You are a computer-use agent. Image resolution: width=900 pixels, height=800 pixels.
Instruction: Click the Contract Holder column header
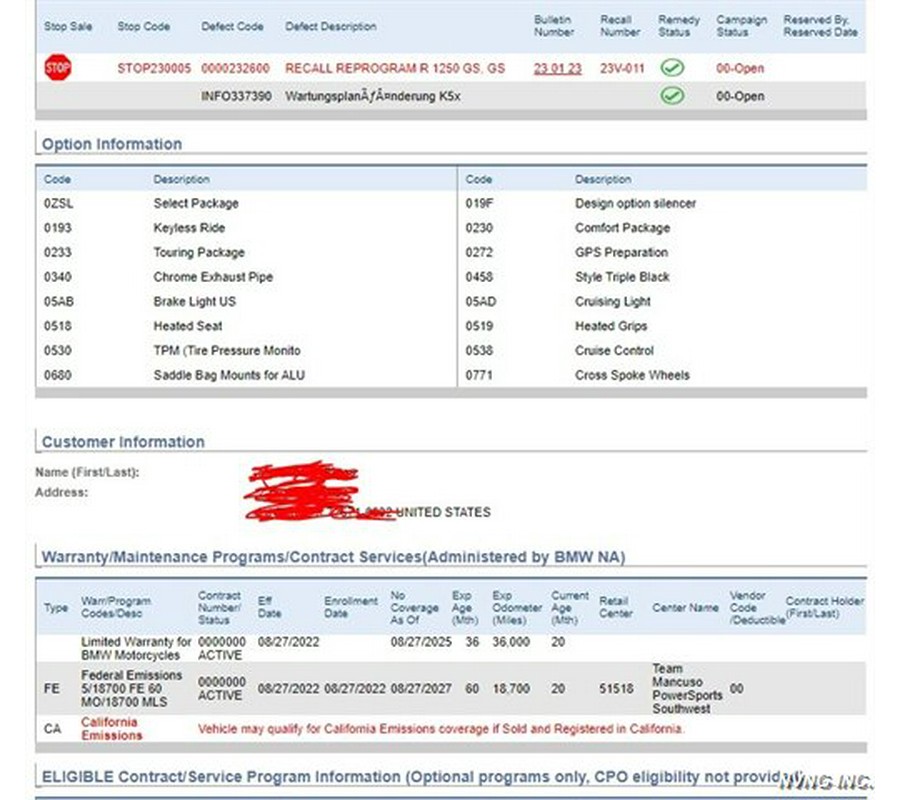[825, 607]
